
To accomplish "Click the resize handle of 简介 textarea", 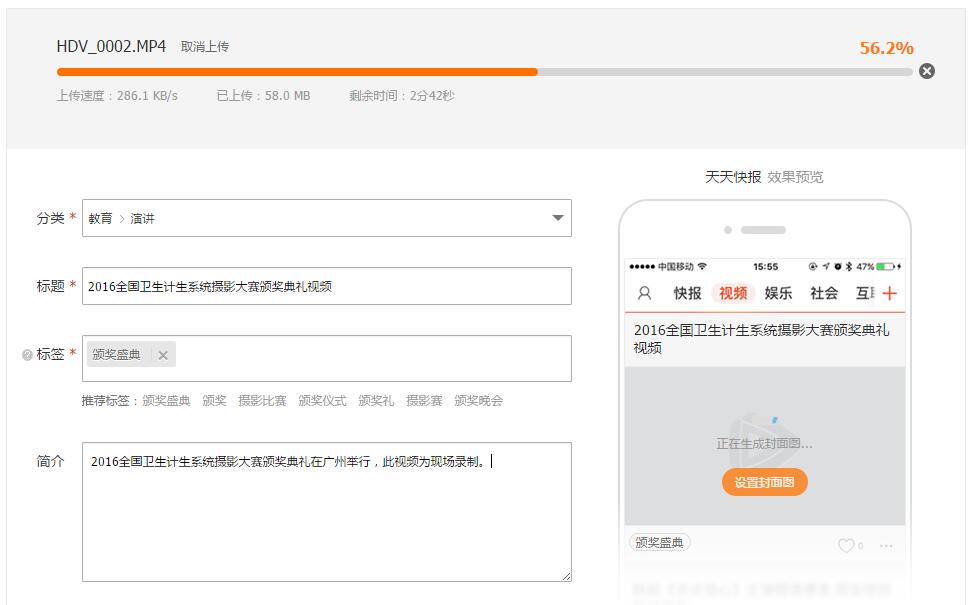I will 567,576.
